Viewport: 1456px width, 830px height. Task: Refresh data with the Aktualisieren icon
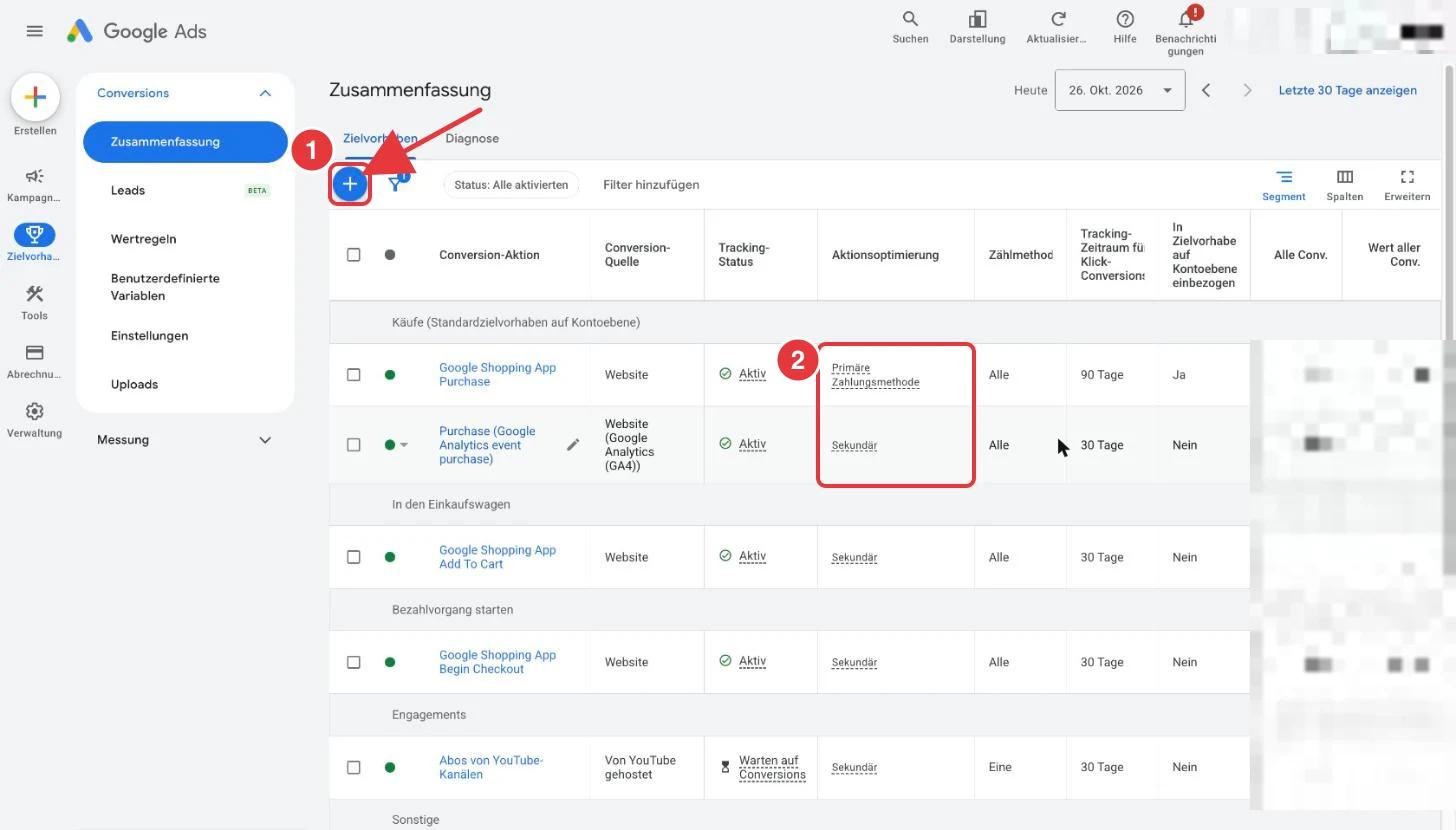pos(1057,27)
